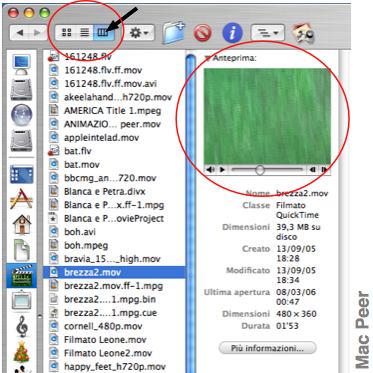The image size is (373, 373).
Task: Go back with the left arrow button
Action: point(20,33)
